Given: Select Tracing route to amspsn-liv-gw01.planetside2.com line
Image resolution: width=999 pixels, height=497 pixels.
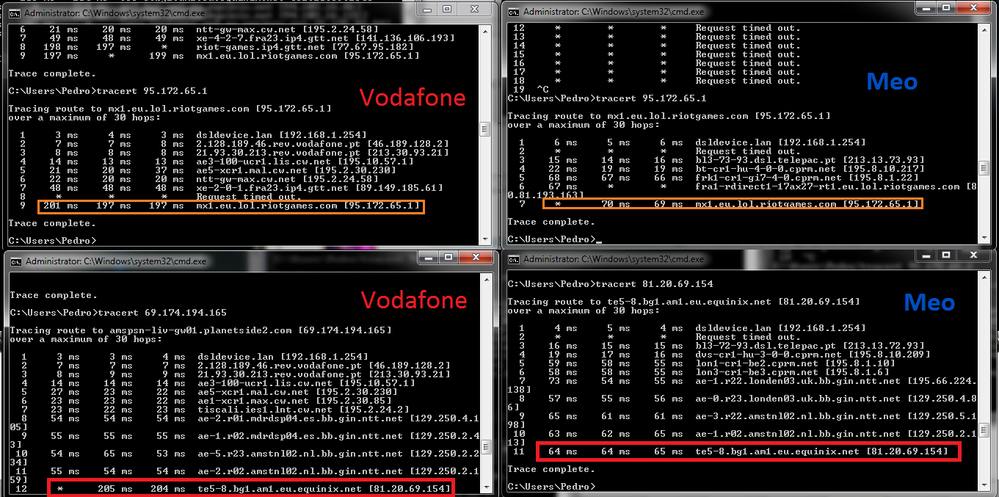Looking at the screenshot, I should pos(199,330).
